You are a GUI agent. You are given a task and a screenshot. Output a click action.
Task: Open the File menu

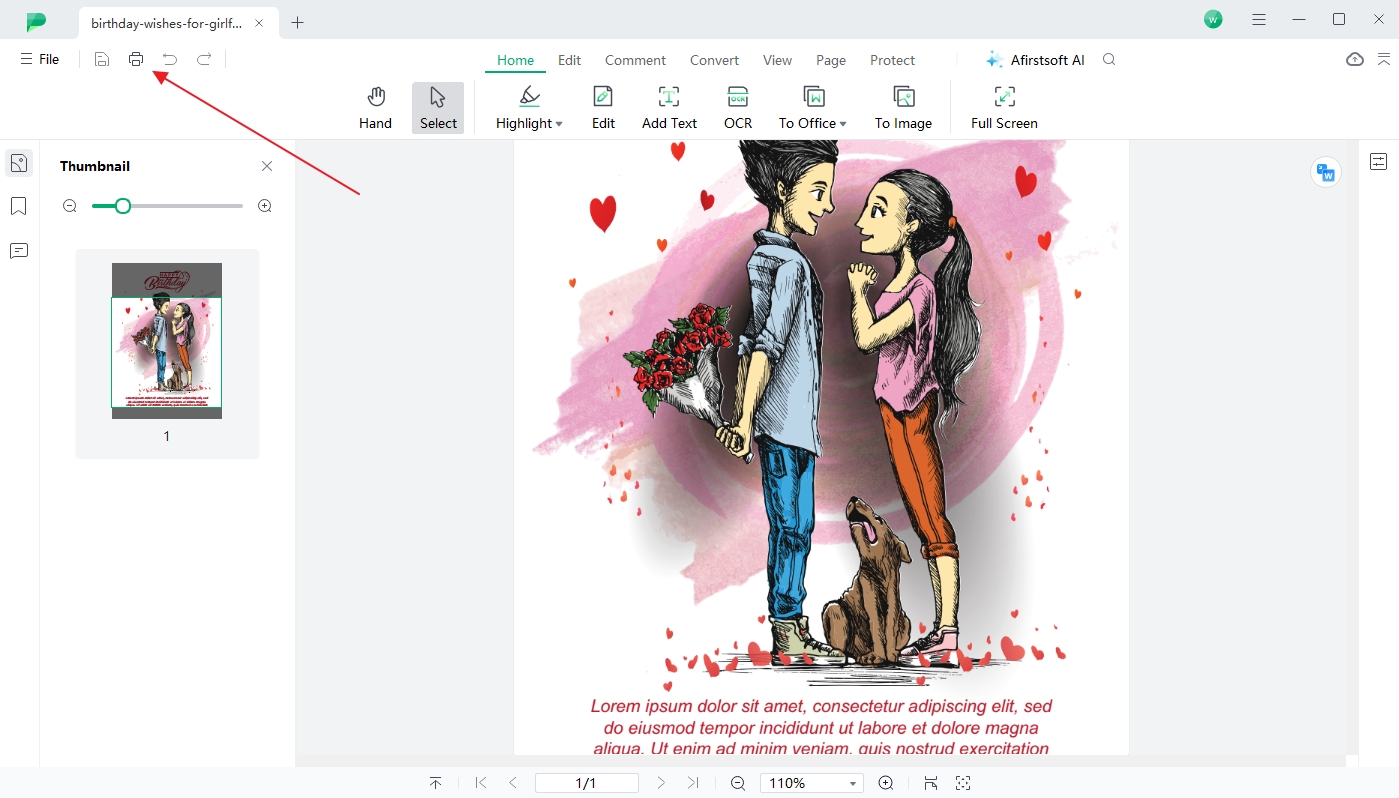(x=40, y=59)
